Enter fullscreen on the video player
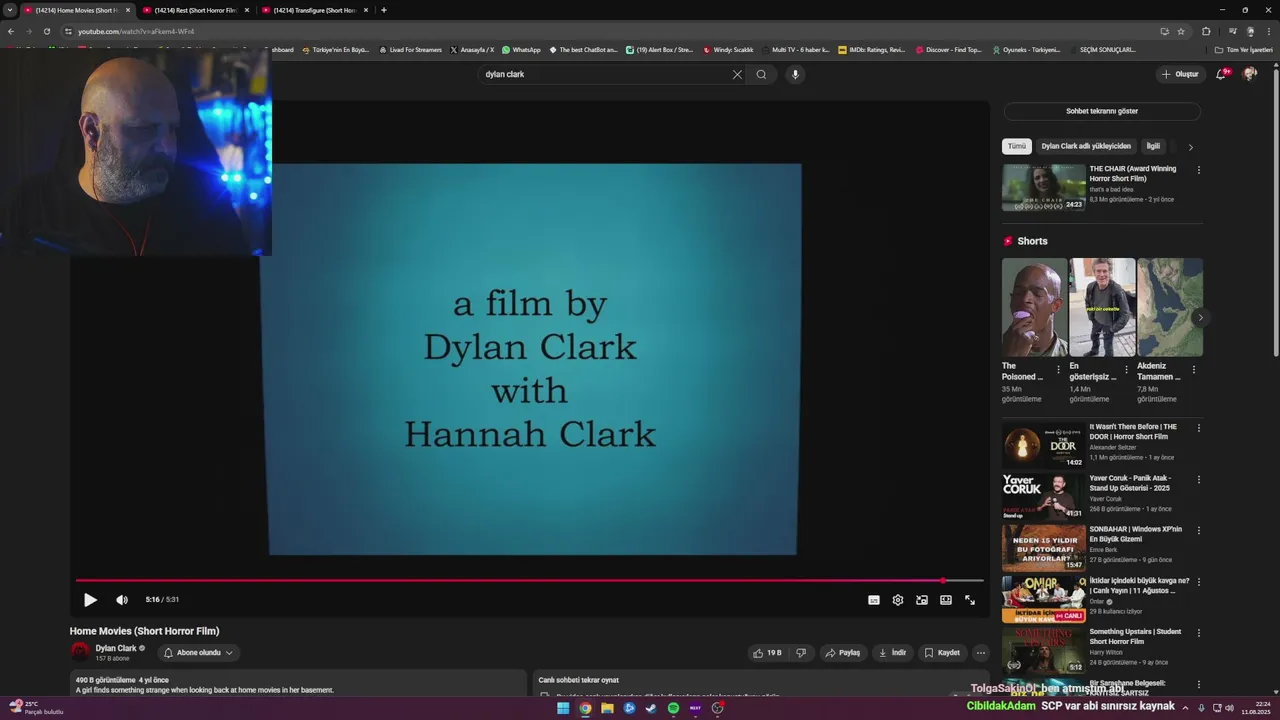Image resolution: width=1280 pixels, height=720 pixels. tap(970, 600)
